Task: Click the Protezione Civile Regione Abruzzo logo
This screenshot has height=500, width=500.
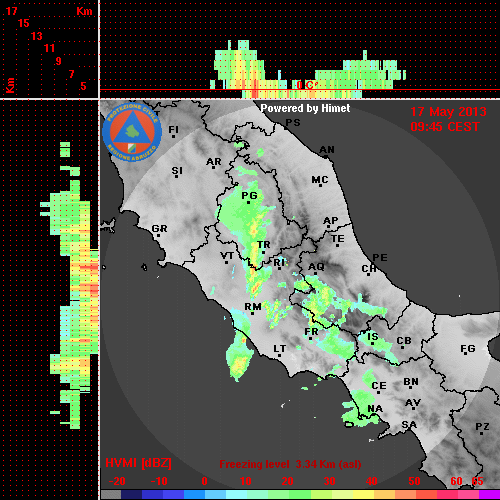Action: click(x=132, y=133)
